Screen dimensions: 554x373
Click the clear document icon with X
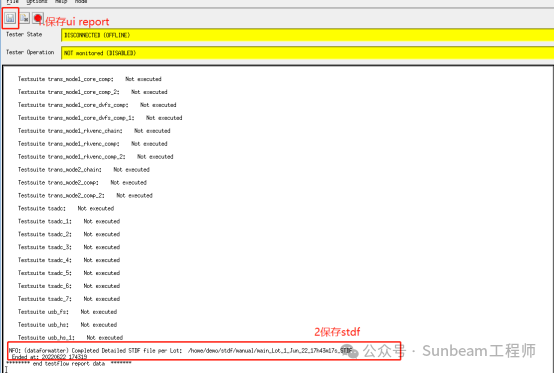click(24, 18)
